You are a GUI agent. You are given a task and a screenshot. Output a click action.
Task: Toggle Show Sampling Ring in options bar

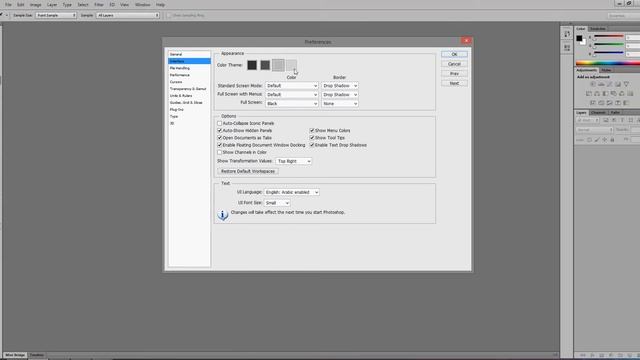click(169, 15)
